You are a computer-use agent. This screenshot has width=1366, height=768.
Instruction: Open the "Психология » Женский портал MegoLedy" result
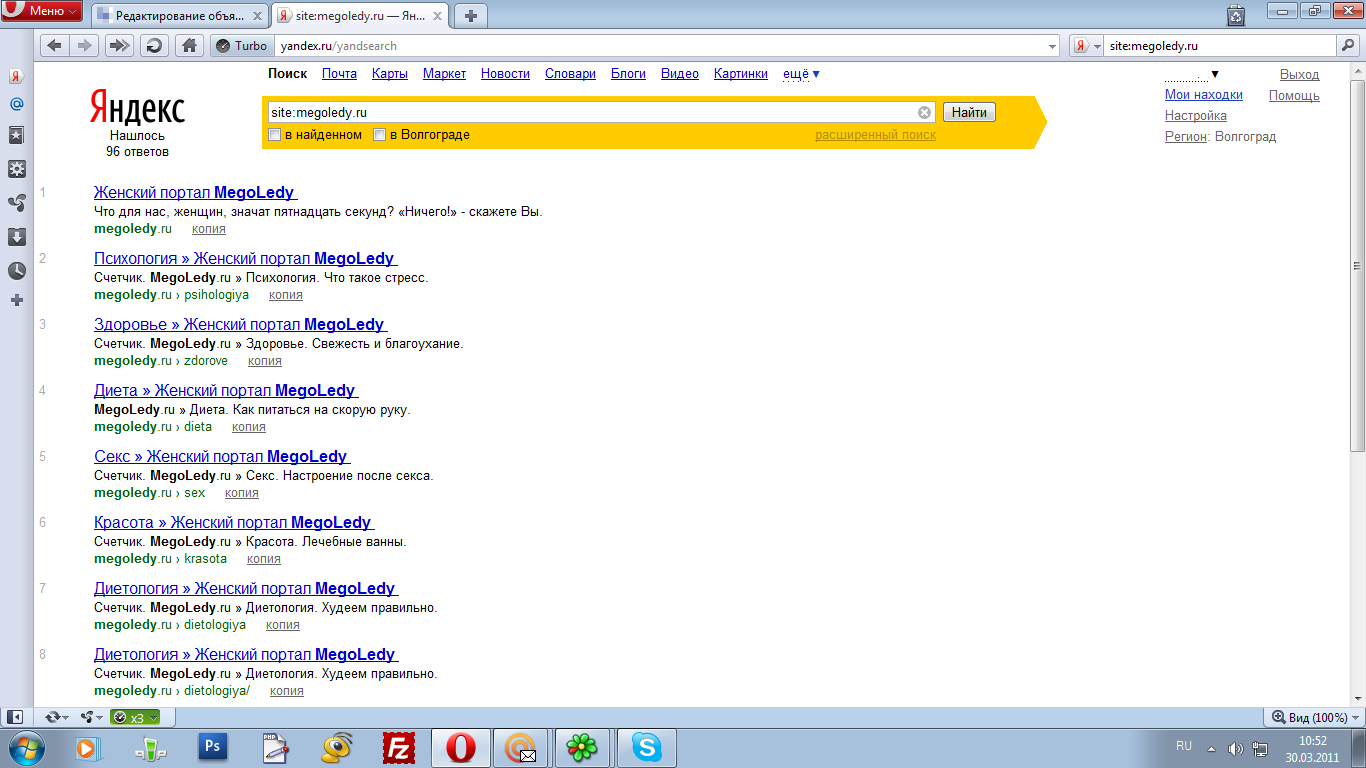(x=244, y=258)
